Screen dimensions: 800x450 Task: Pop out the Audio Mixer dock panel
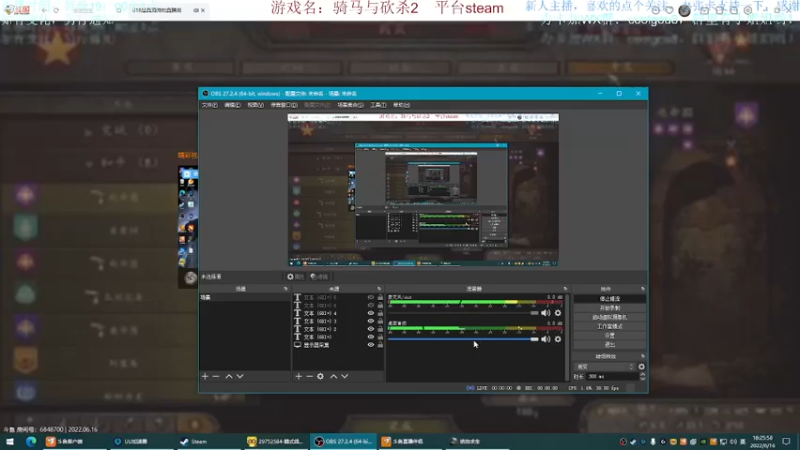565,289
